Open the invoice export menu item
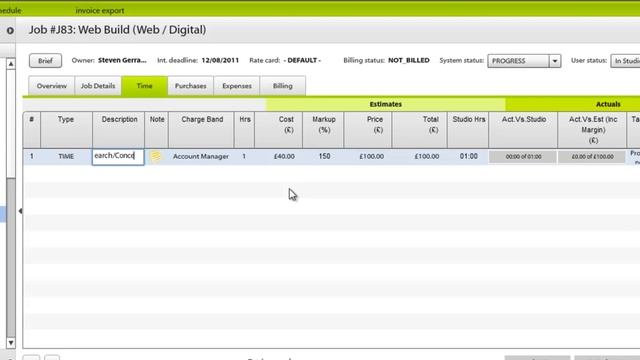640x360 pixels. coord(100,11)
